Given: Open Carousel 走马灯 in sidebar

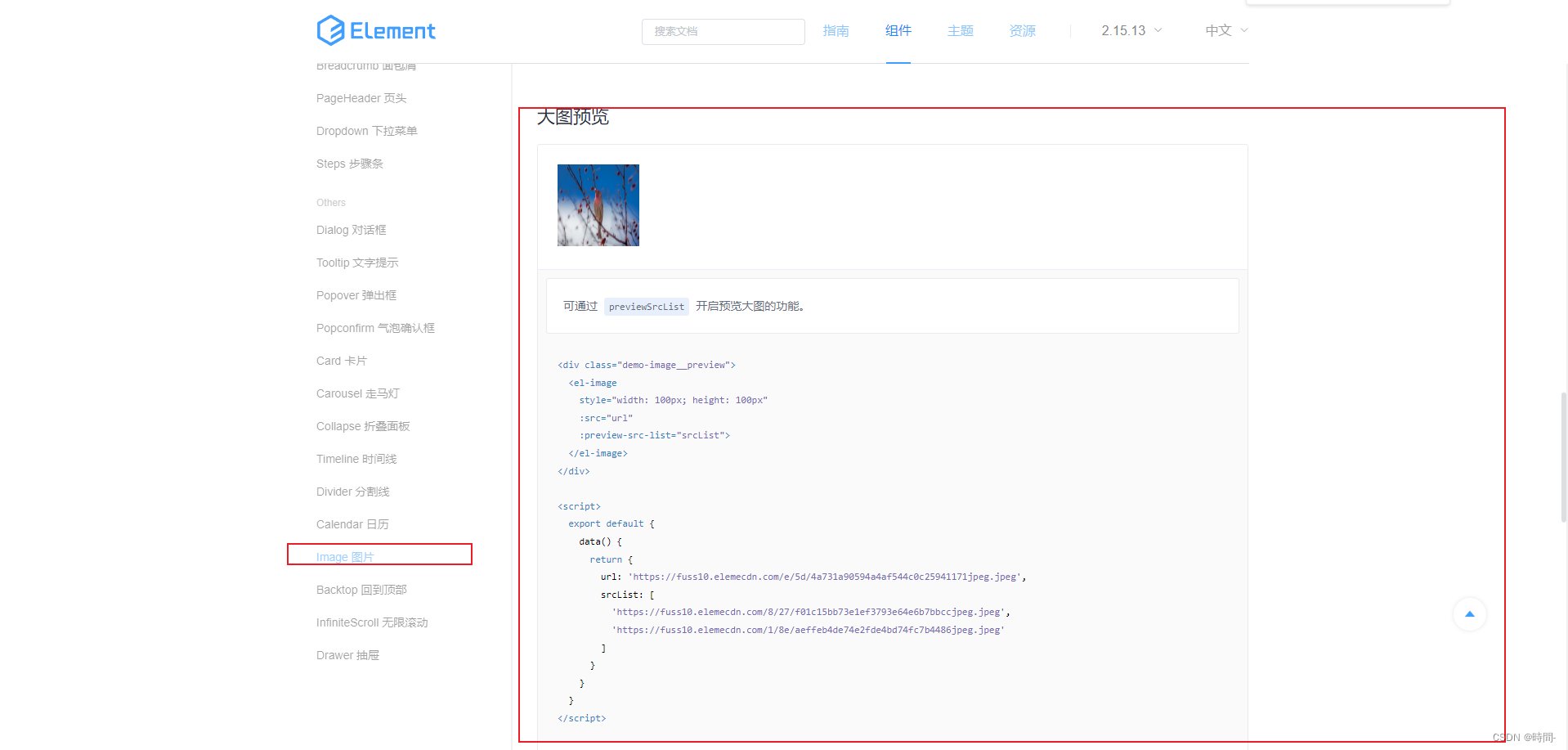Looking at the screenshot, I should (x=357, y=393).
